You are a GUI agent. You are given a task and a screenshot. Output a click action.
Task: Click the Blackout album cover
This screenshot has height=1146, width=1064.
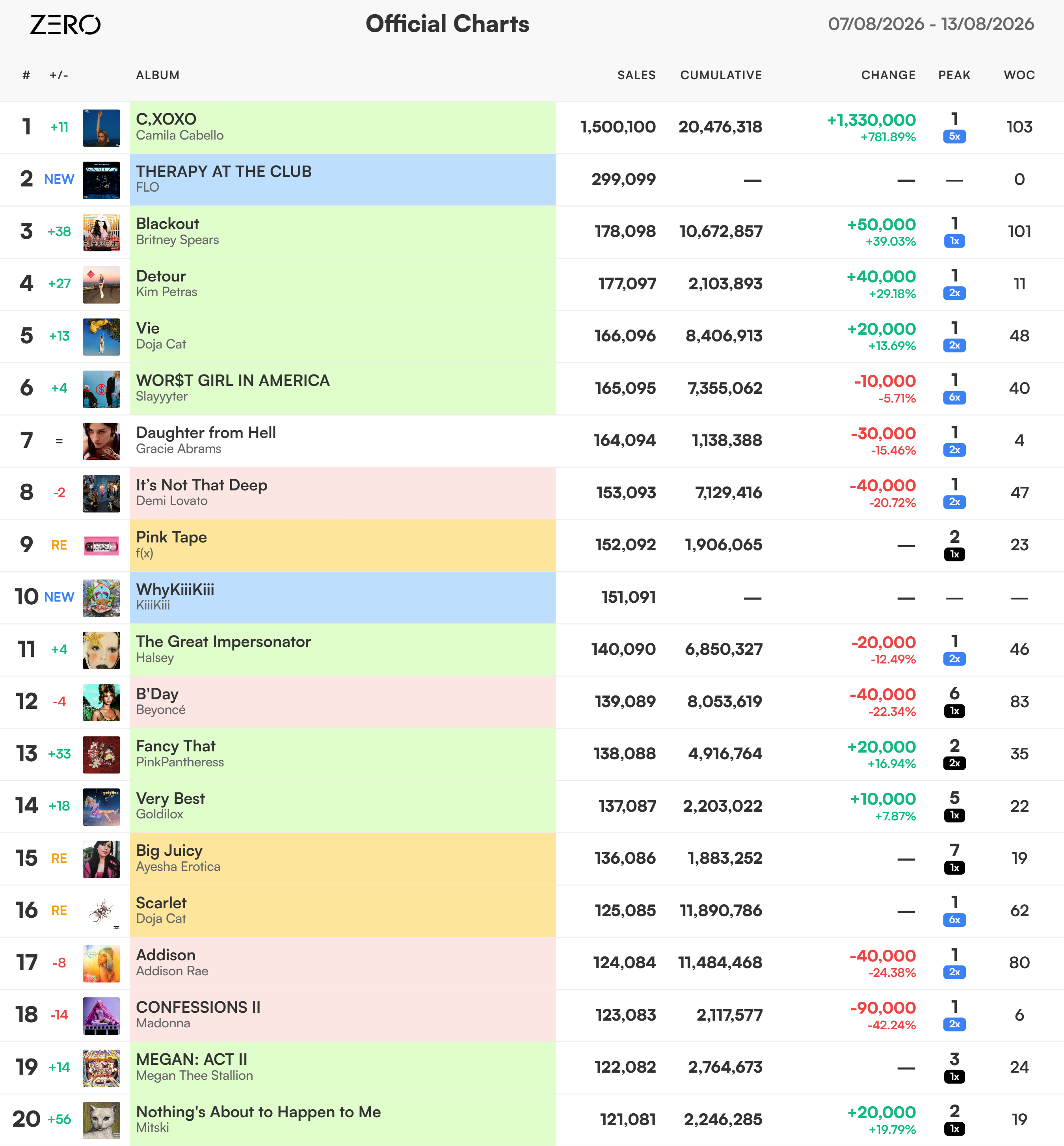click(101, 233)
